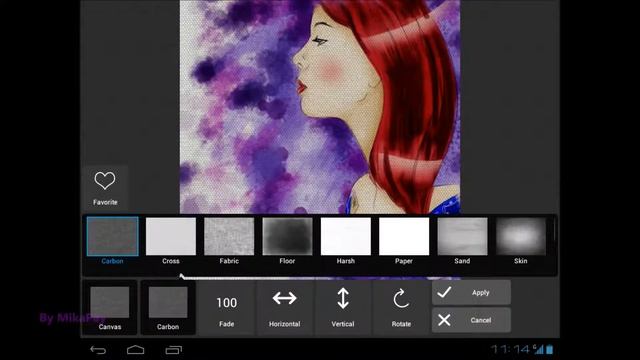The image size is (640, 360).
Task: Tap the Android back navigation icon
Action: point(98,350)
